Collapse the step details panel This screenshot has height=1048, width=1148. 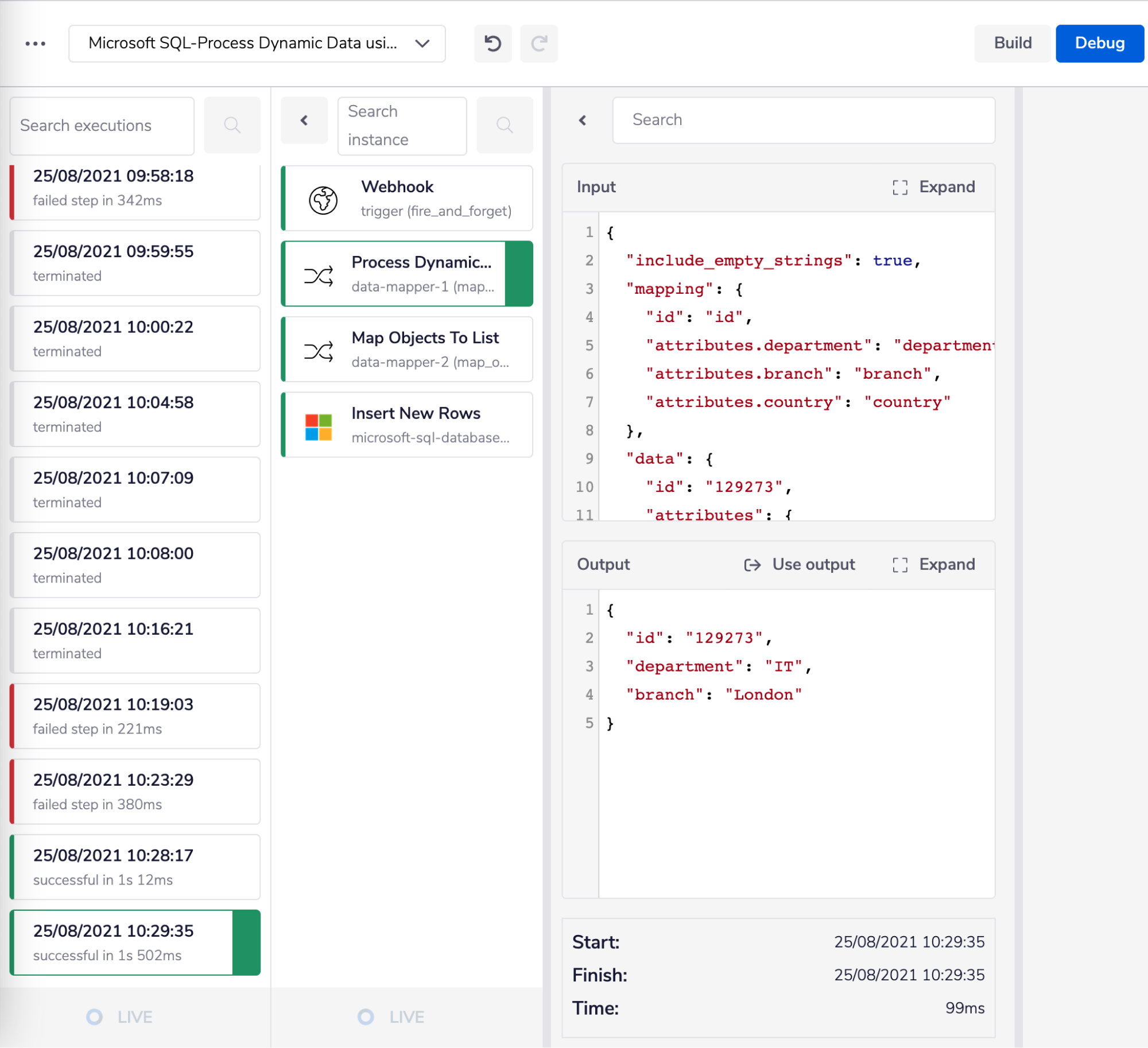(583, 120)
